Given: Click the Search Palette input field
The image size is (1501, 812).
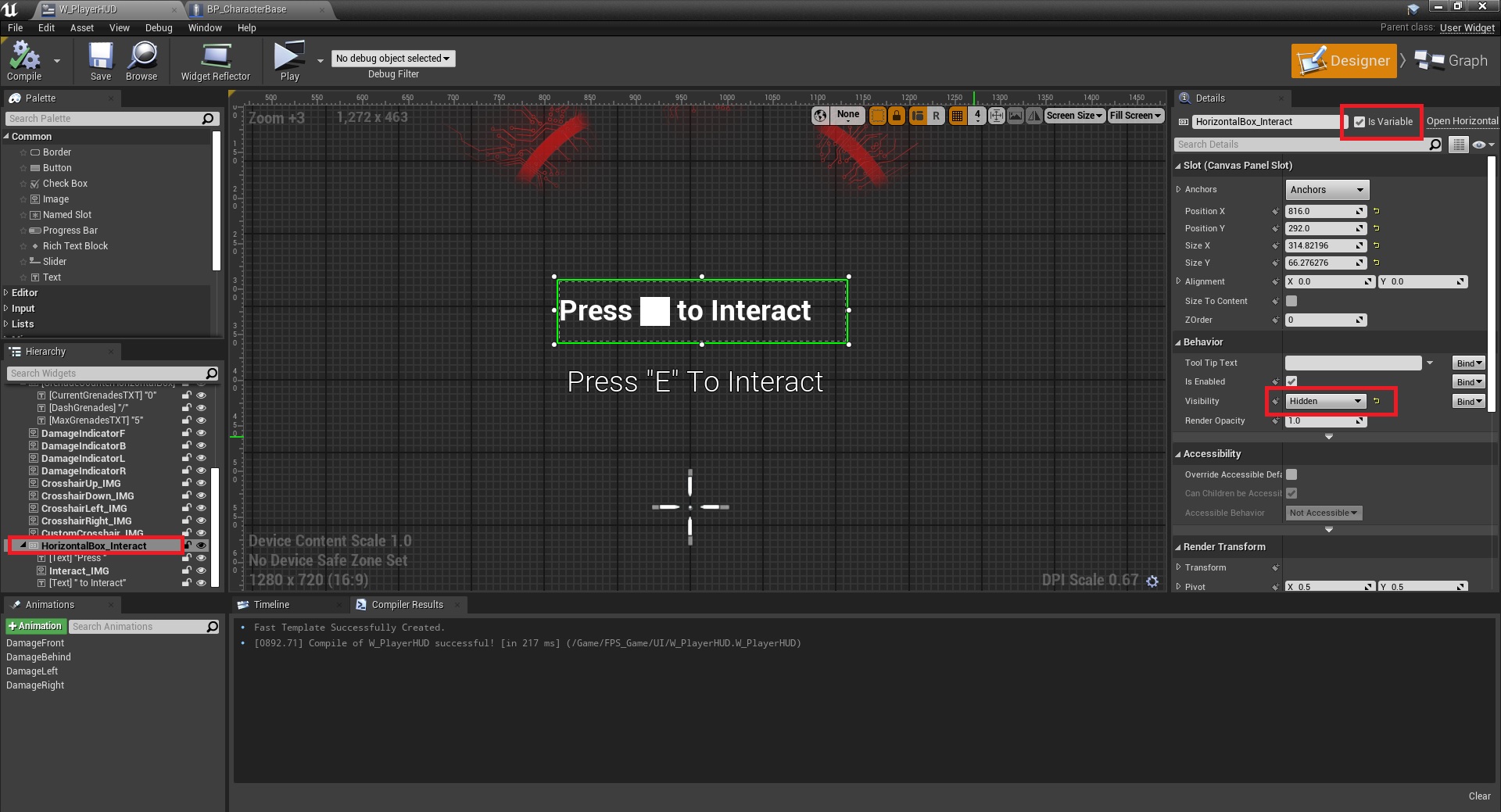Looking at the screenshot, I should point(103,119).
